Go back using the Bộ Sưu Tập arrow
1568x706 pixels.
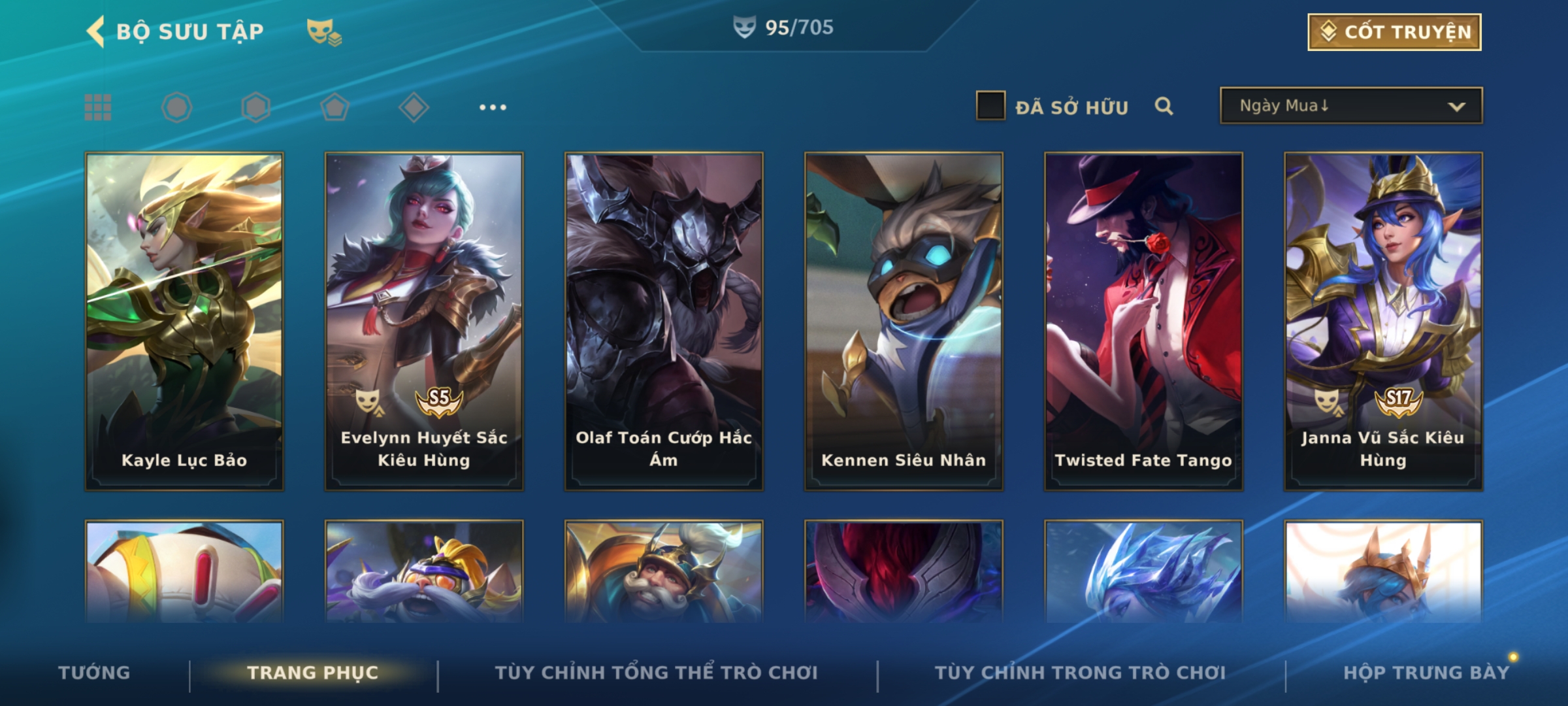pyautogui.click(x=95, y=31)
